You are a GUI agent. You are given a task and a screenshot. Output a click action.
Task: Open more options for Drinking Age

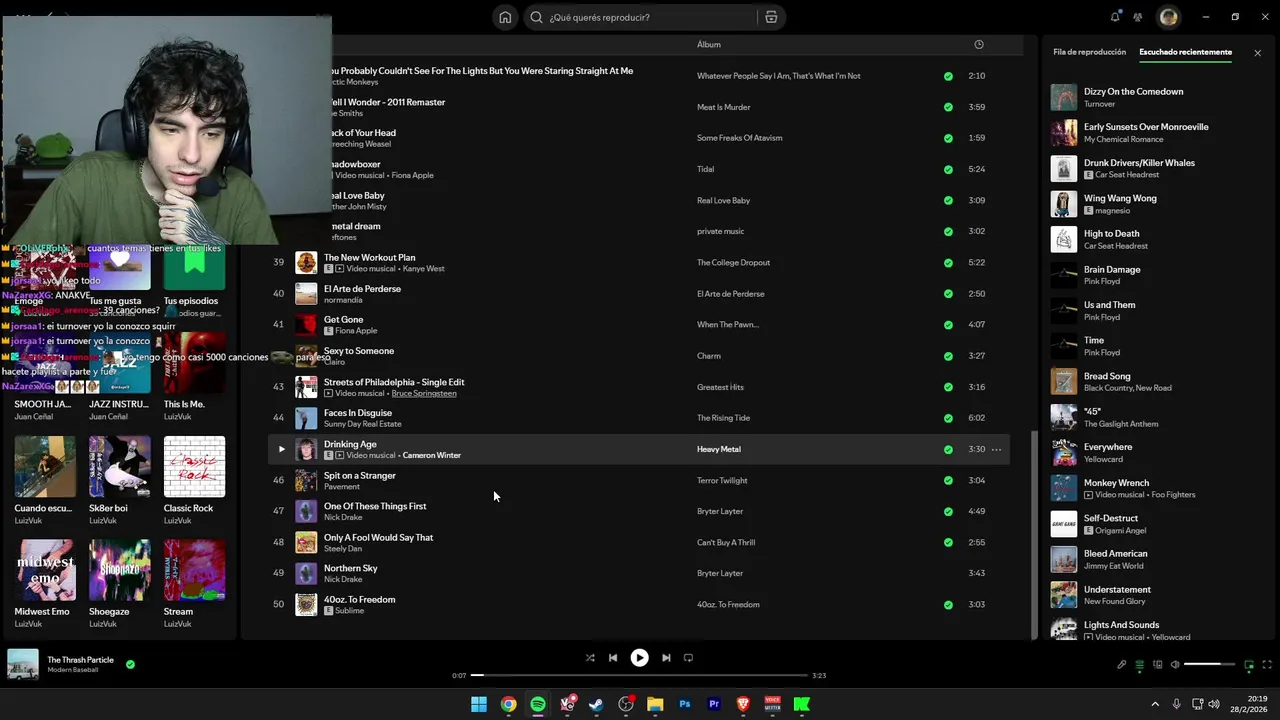pyautogui.click(x=996, y=449)
